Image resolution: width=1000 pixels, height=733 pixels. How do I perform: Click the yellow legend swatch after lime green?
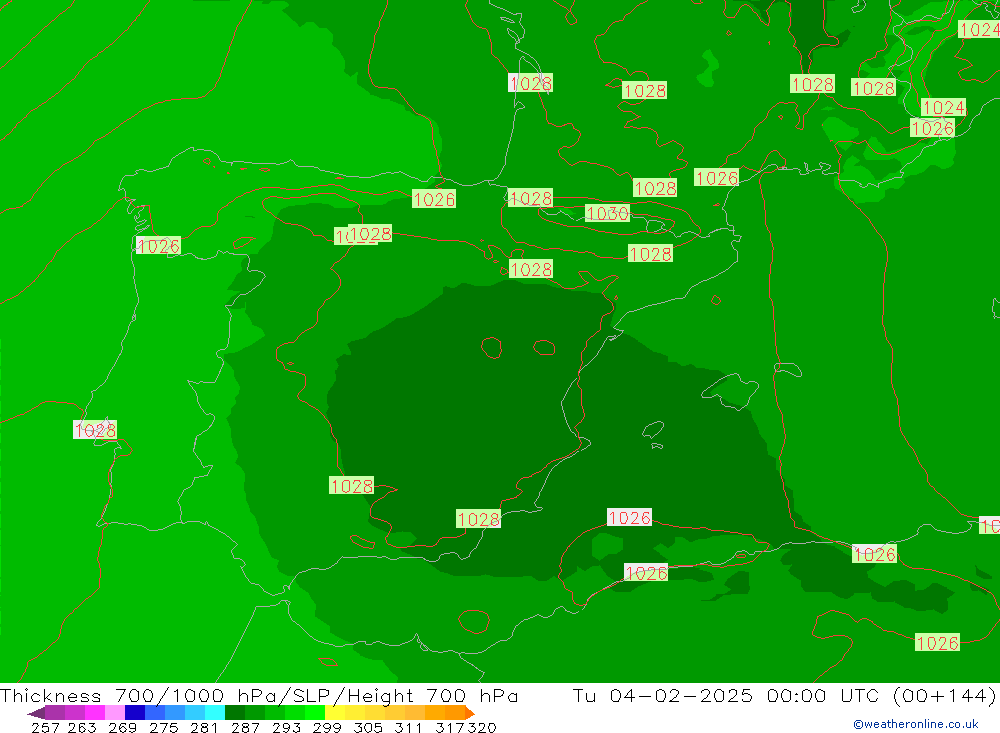click(x=335, y=713)
